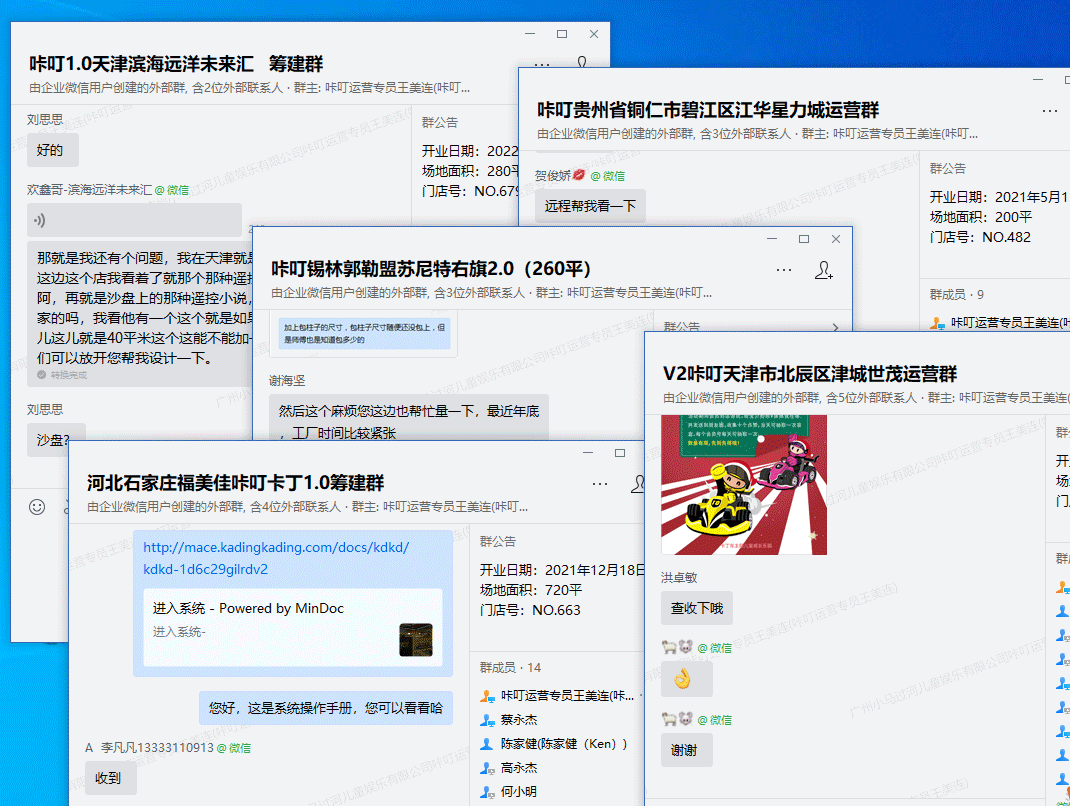Click title V2咔叮天津市北辰区津城世茂运营群
The image size is (1070, 806).
tap(810, 373)
